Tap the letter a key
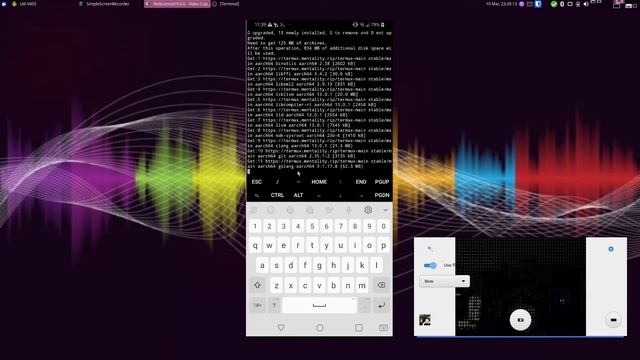Viewport: 640px width, 360px height. (262, 265)
